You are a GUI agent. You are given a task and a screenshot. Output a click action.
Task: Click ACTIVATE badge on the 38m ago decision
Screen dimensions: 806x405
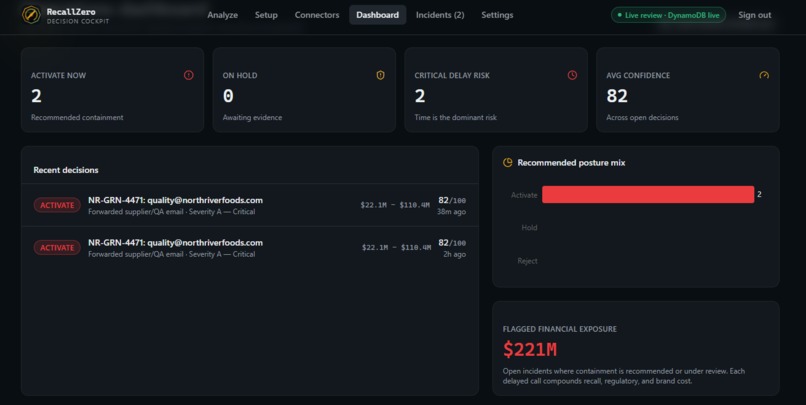(x=57, y=205)
